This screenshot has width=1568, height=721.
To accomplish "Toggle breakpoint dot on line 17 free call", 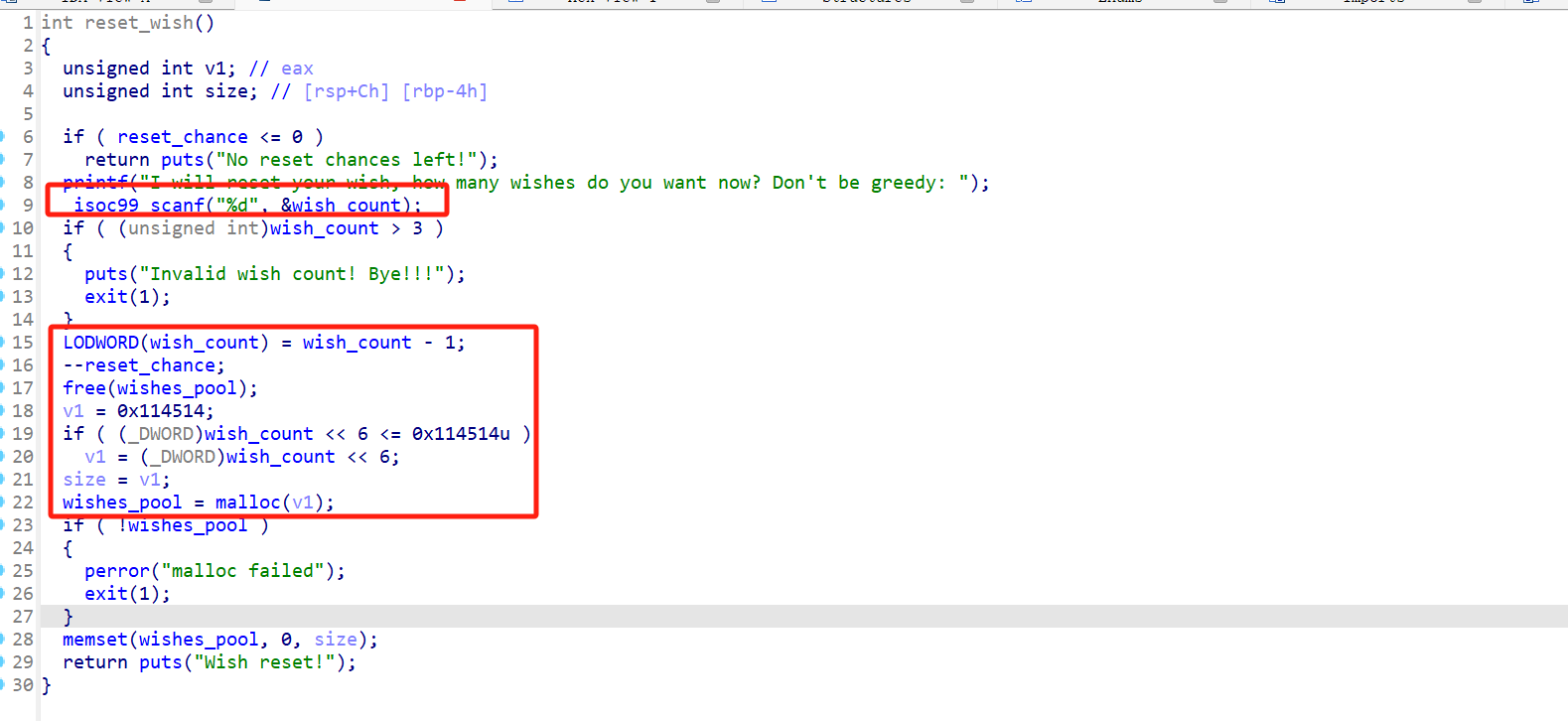I will 3,388.
